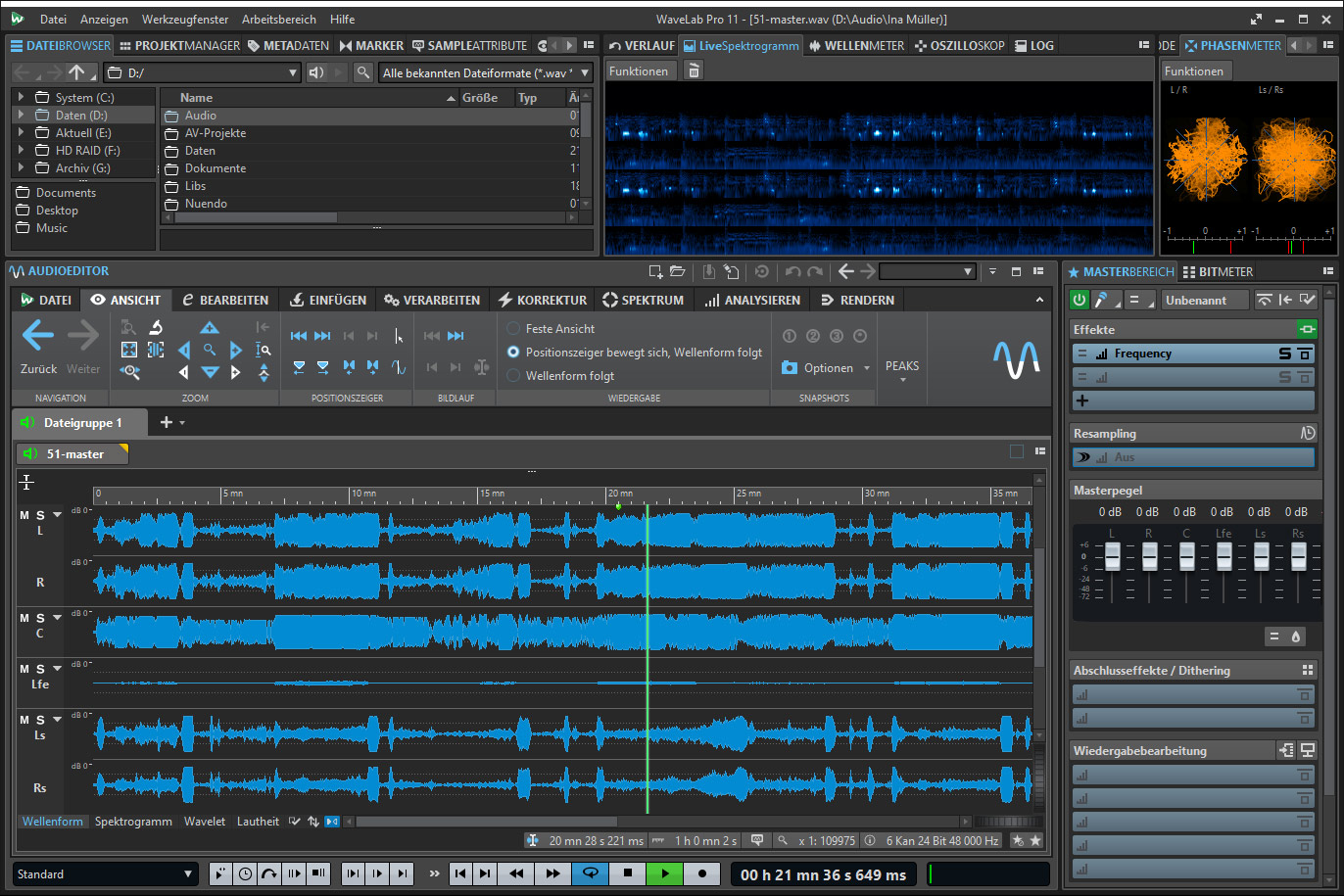Click the search icon in file browser
Image resolution: width=1344 pixels, height=896 pixels.
coord(363,72)
